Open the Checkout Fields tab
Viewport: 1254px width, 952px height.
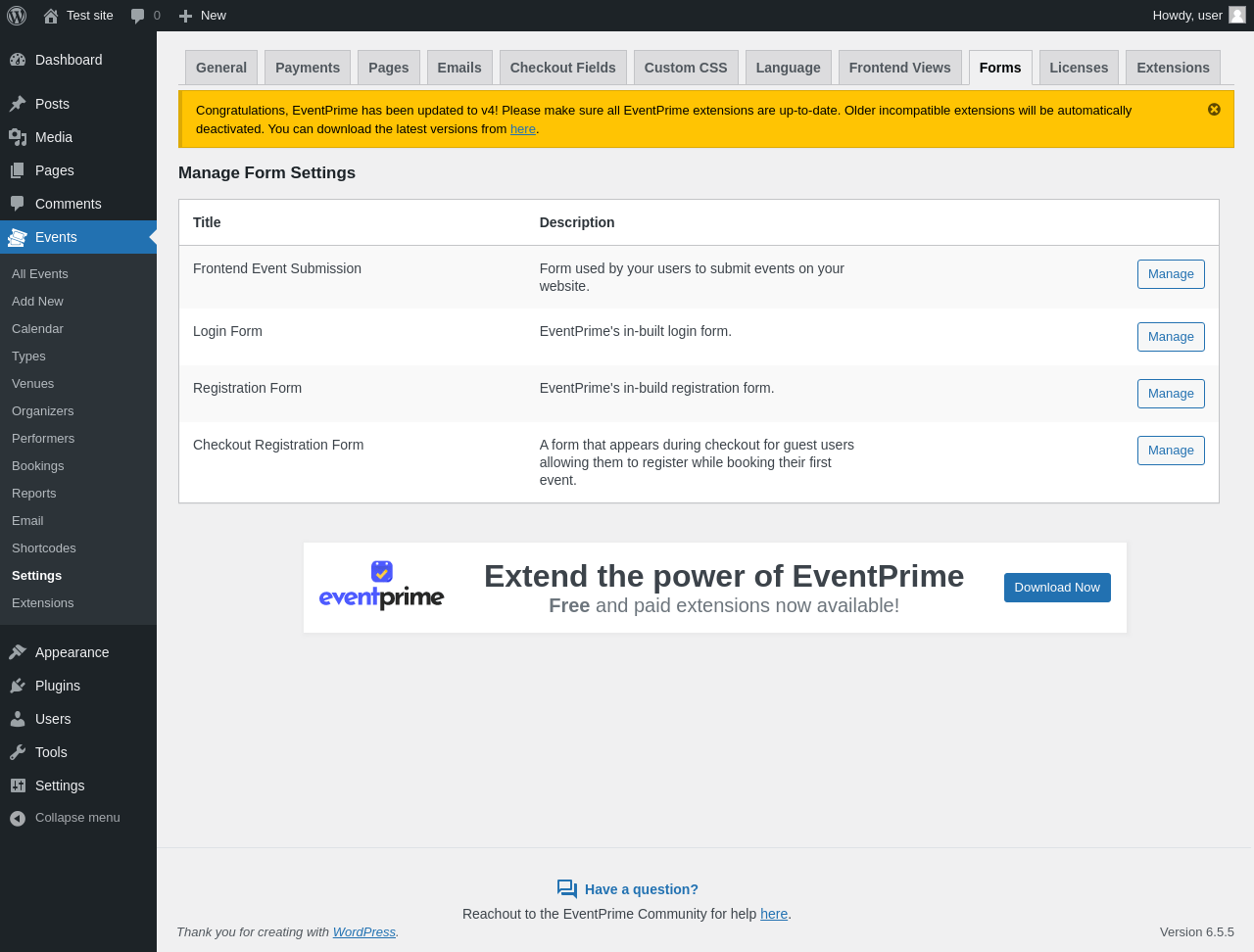(x=563, y=68)
